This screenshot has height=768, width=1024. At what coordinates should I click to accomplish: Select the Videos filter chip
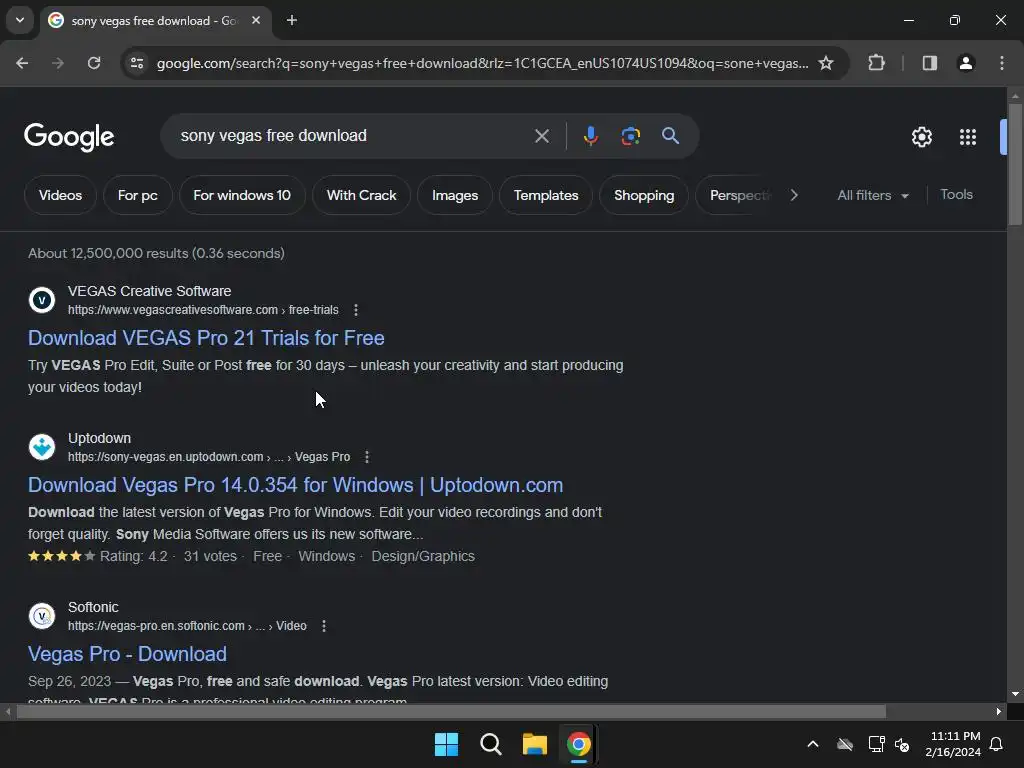click(60, 195)
